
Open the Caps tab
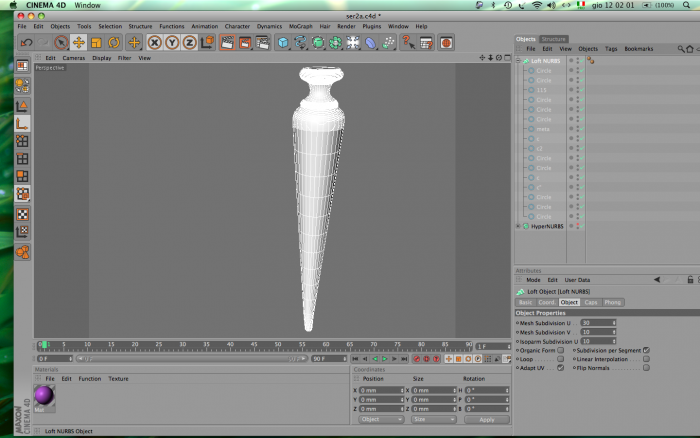591,302
